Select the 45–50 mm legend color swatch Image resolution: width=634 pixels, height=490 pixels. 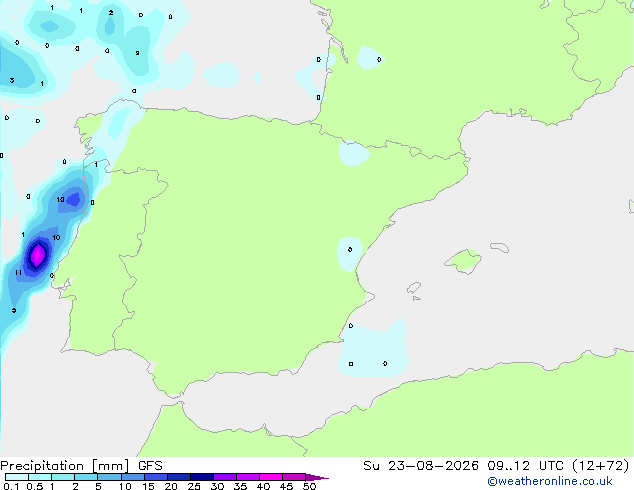coord(294,477)
